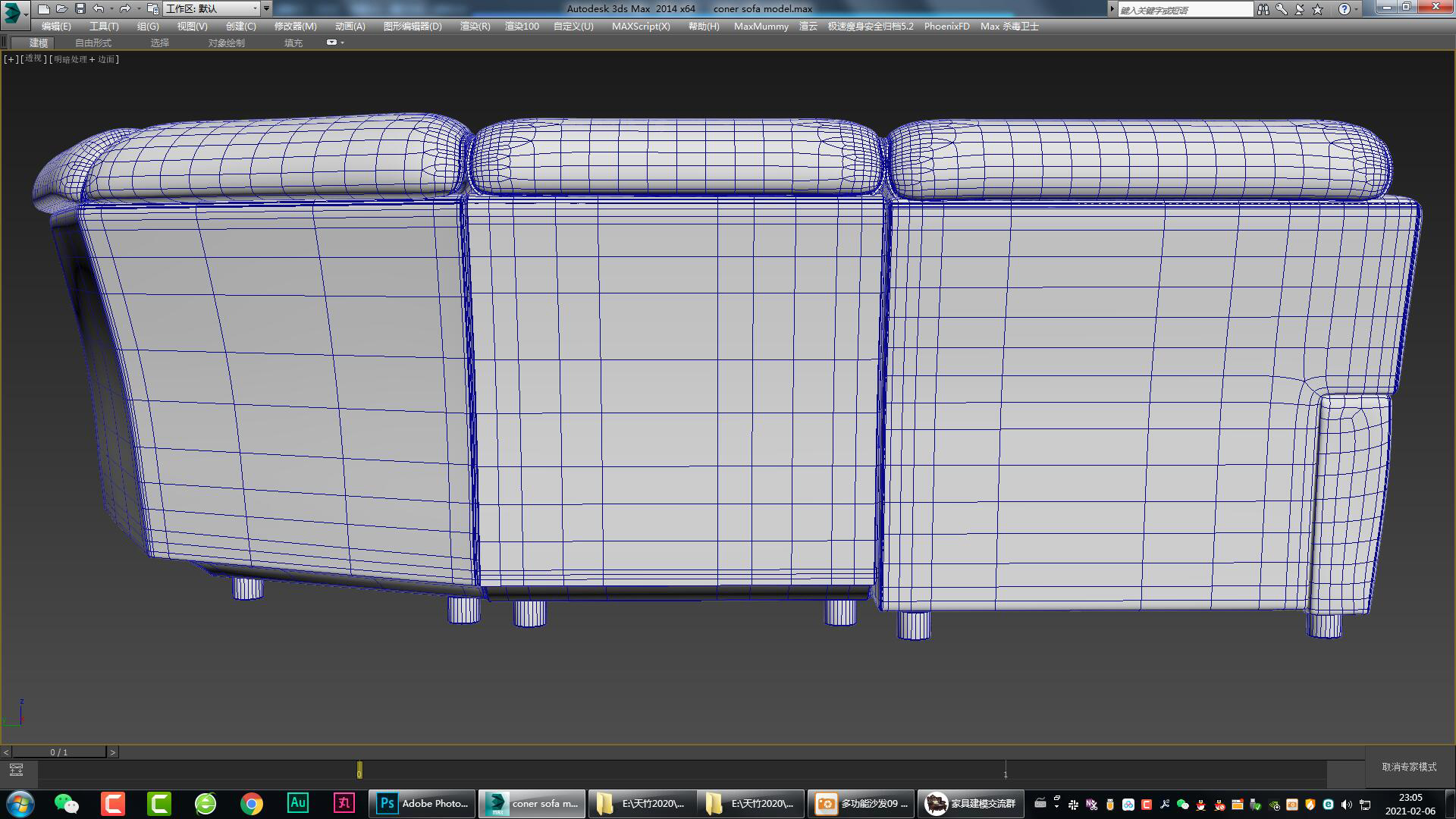Screen dimensions: 1456x819
Task: Open the help question mark icon
Action: pos(1344,9)
